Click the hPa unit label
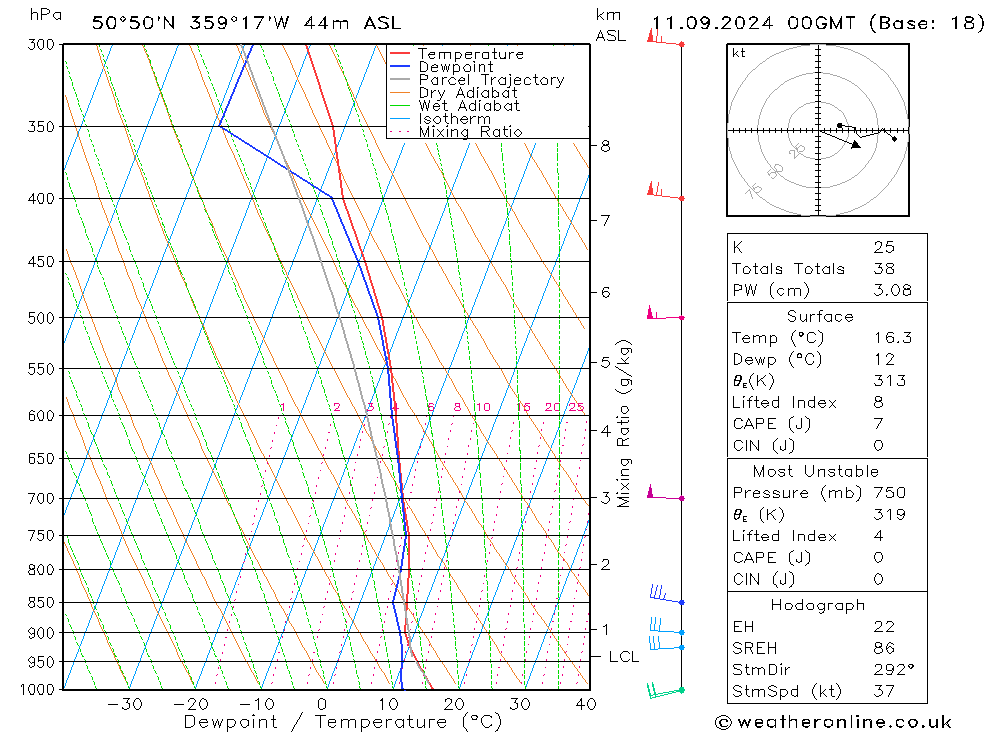This screenshot has width=1000, height=733. tap(46, 15)
